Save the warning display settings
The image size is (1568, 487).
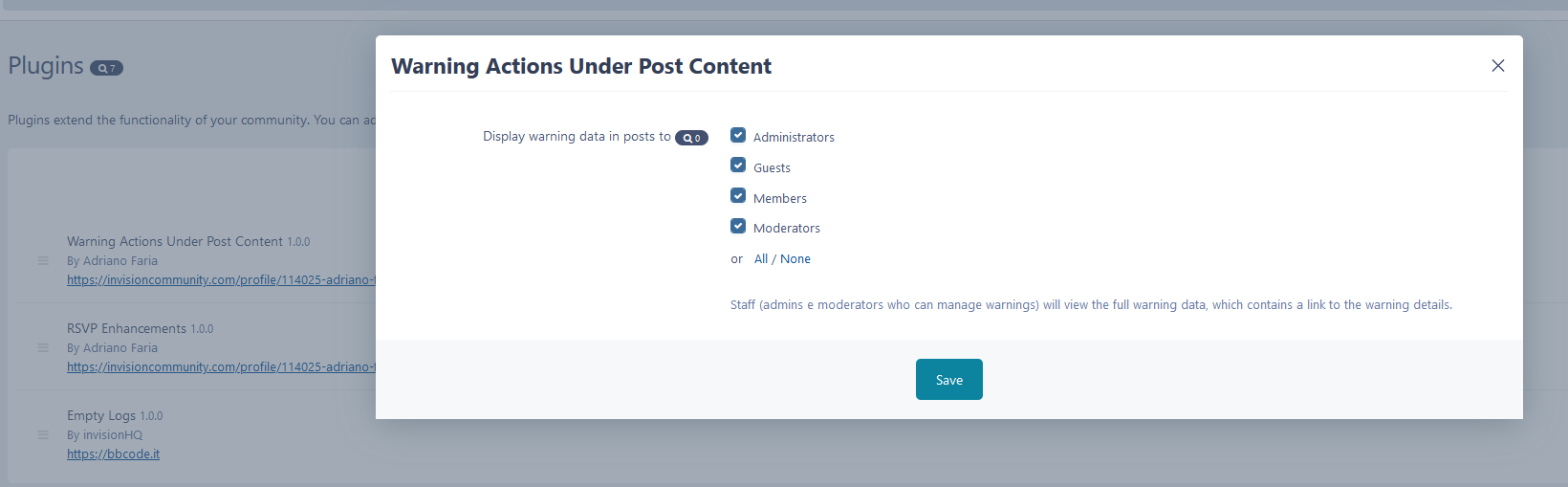pos(948,380)
